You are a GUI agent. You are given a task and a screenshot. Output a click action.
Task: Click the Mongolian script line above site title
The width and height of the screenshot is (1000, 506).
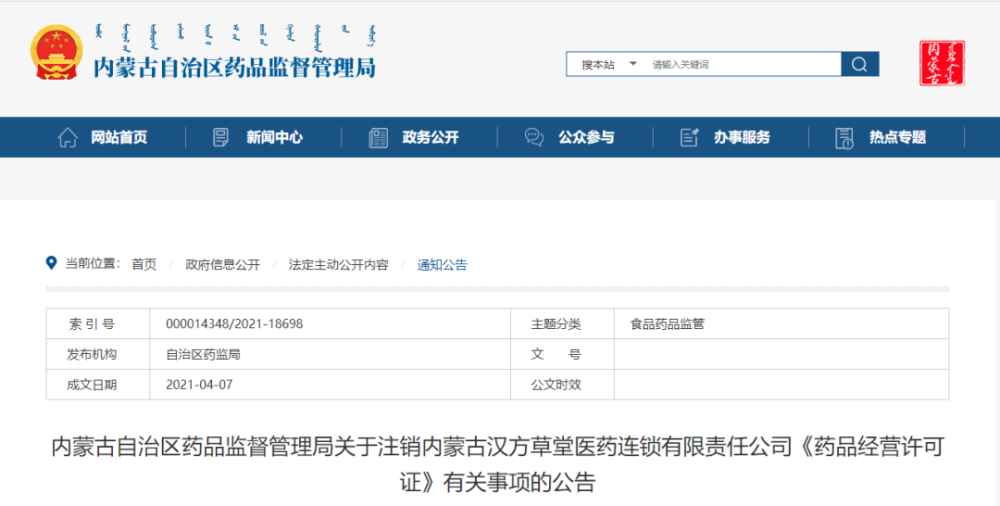[235, 37]
